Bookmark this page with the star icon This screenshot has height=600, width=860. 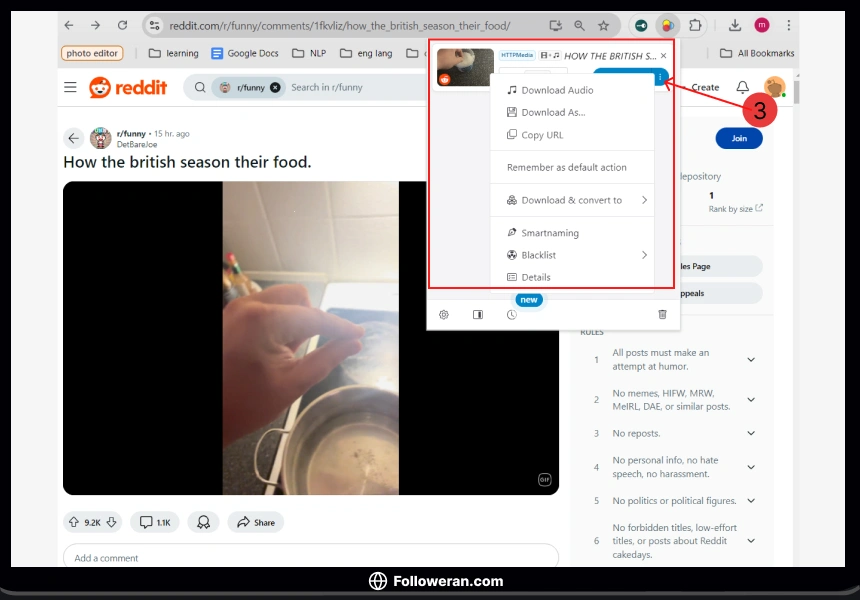coord(603,25)
